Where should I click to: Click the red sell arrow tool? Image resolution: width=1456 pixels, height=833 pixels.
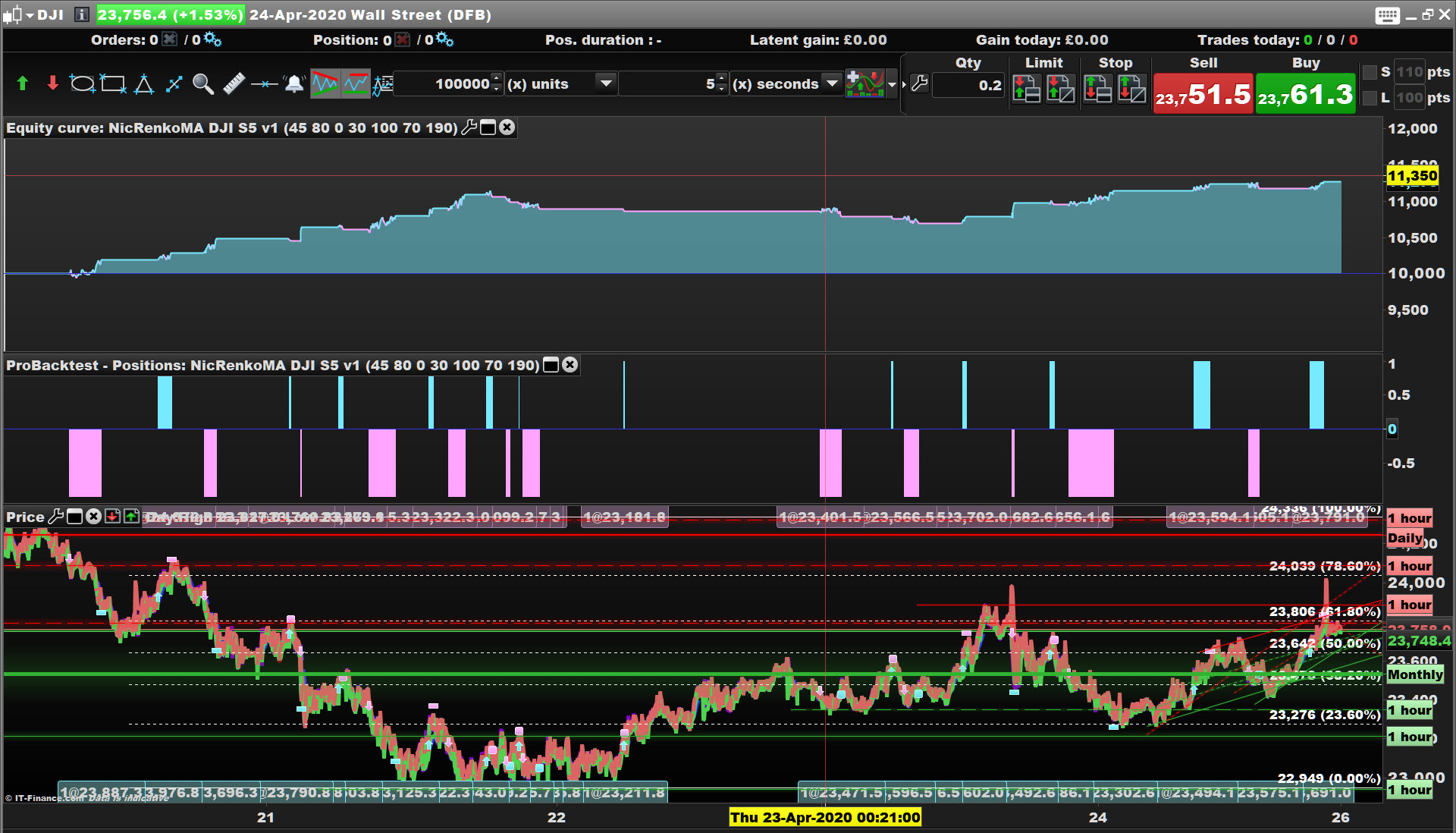[52, 83]
